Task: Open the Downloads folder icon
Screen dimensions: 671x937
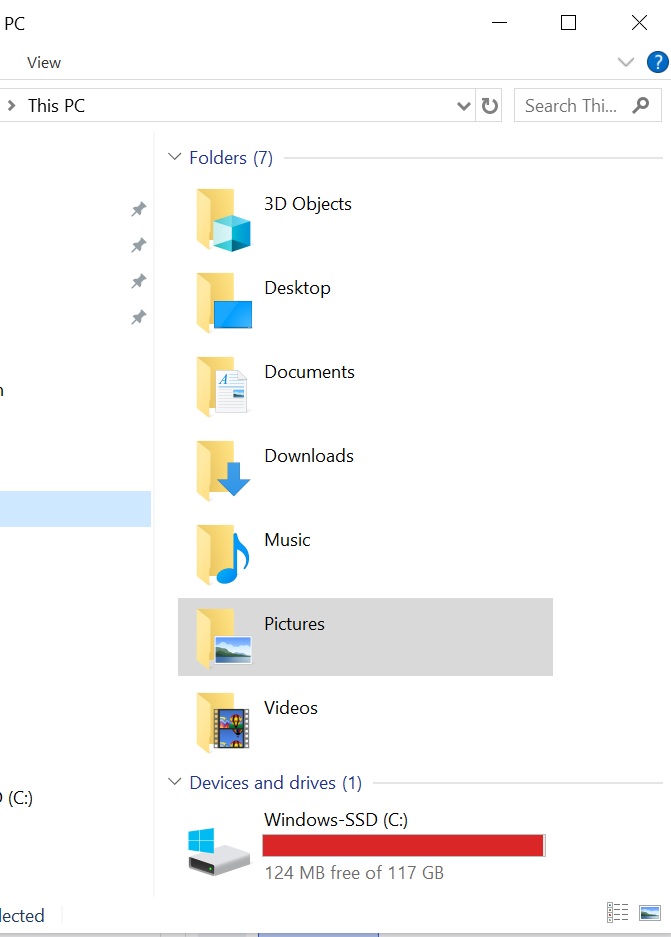Action: click(223, 470)
